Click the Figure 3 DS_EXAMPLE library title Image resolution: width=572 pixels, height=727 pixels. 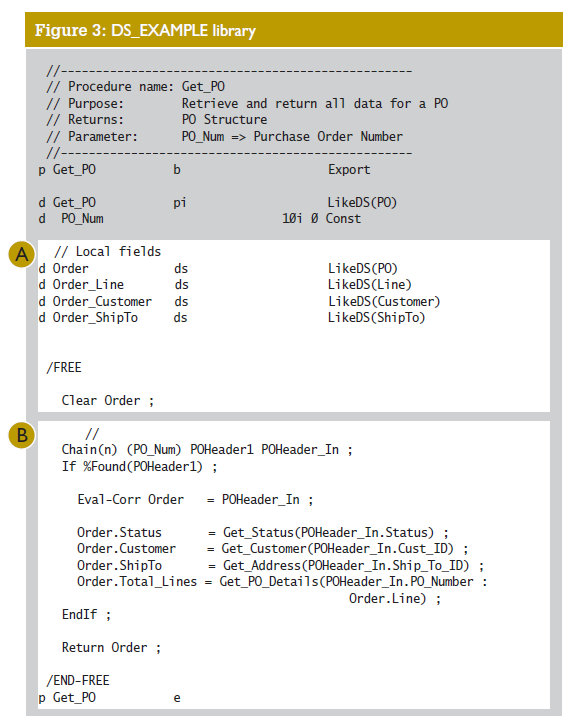(x=145, y=31)
